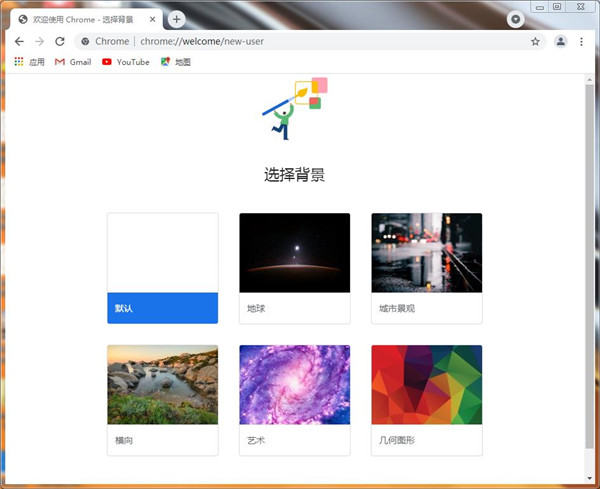Image resolution: width=600 pixels, height=489 pixels.
Task: Pick the 横向 landscape background
Action: [162, 385]
